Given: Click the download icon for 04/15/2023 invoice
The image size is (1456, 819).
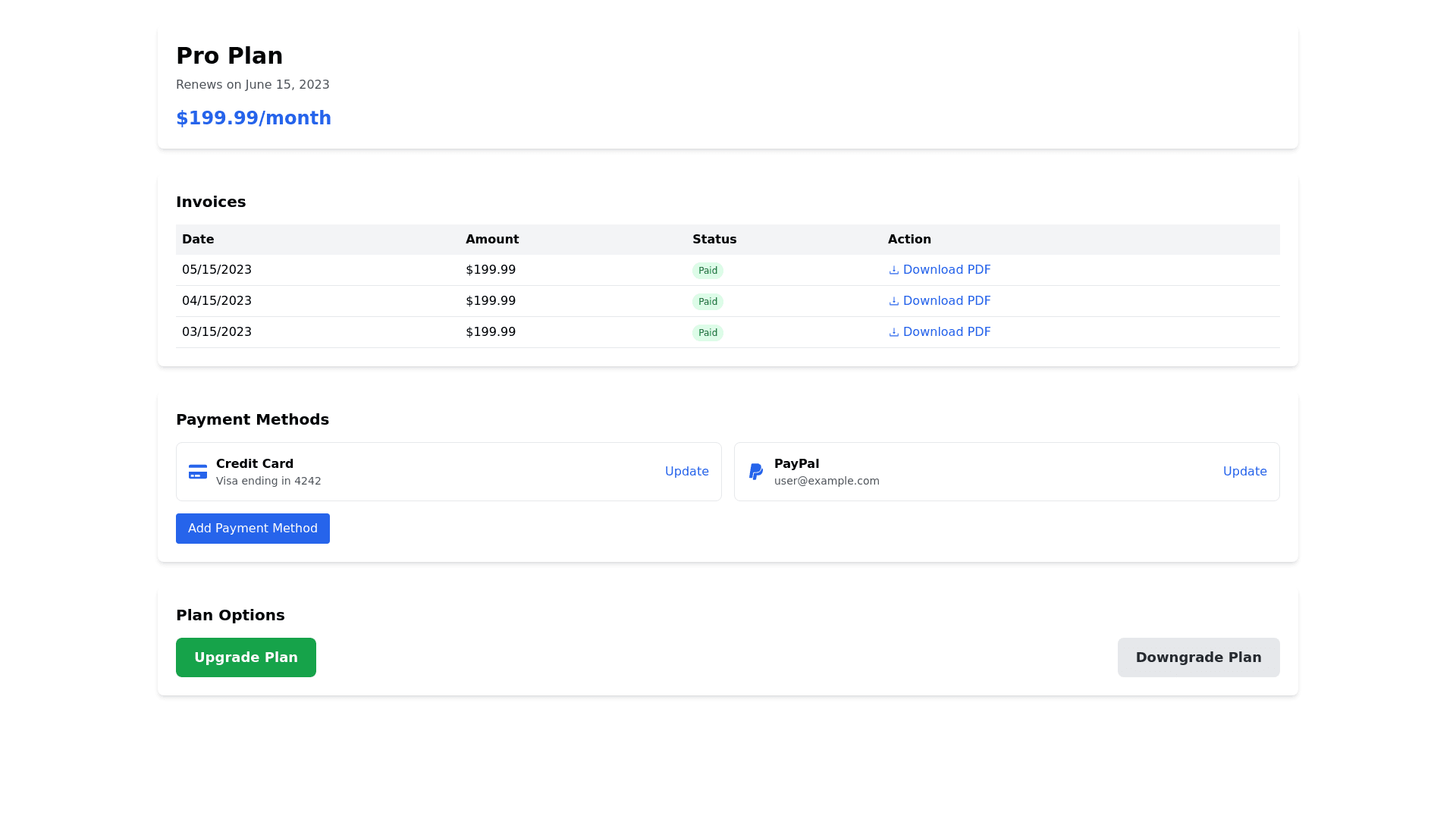Looking at the screenshot, I should tap(894, 302).
